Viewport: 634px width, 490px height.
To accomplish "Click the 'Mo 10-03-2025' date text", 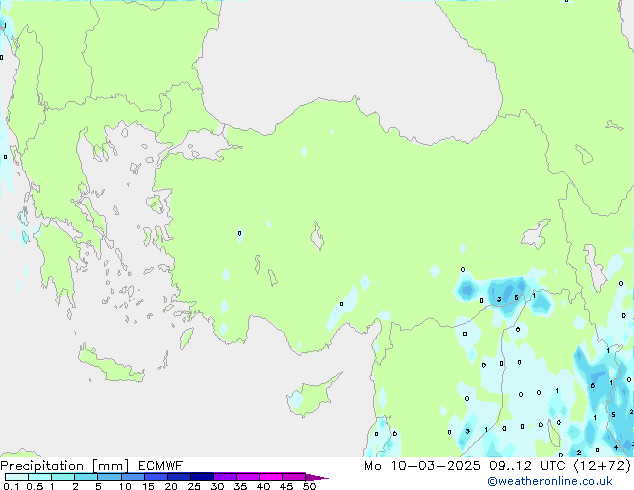I will tap(422, 466).
